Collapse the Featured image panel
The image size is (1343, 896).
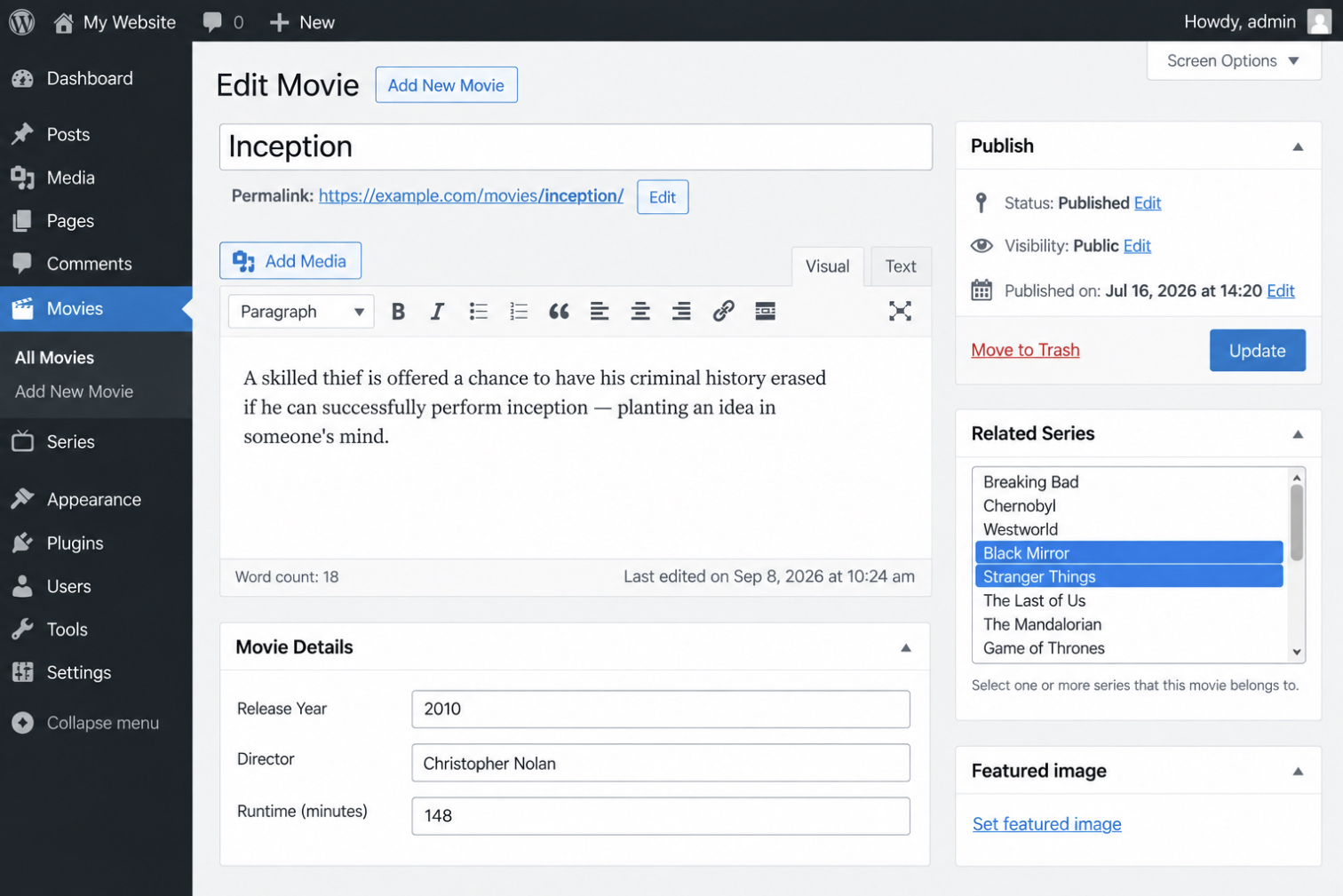coord(1298,772)
